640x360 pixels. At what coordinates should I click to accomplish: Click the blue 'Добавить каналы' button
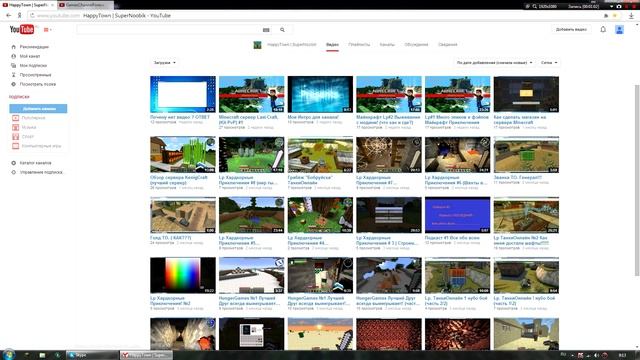click(38, 109)
